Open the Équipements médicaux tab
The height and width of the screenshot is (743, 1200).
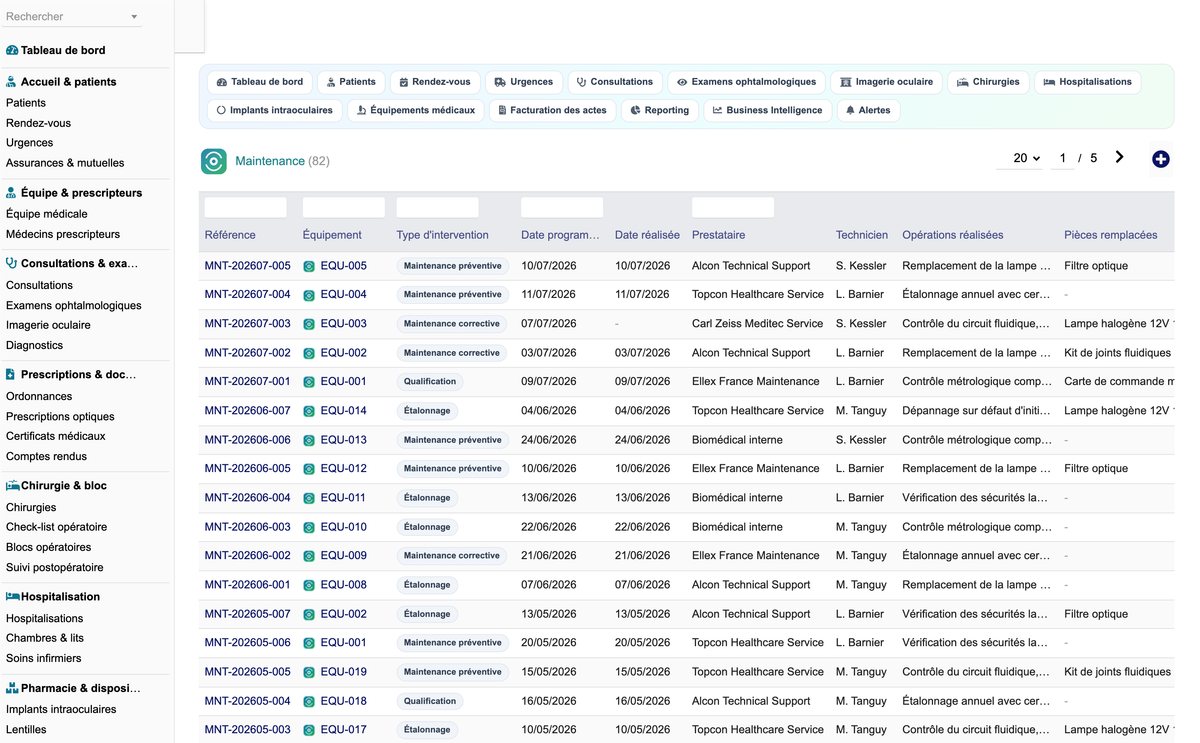(x=416, y=110)
